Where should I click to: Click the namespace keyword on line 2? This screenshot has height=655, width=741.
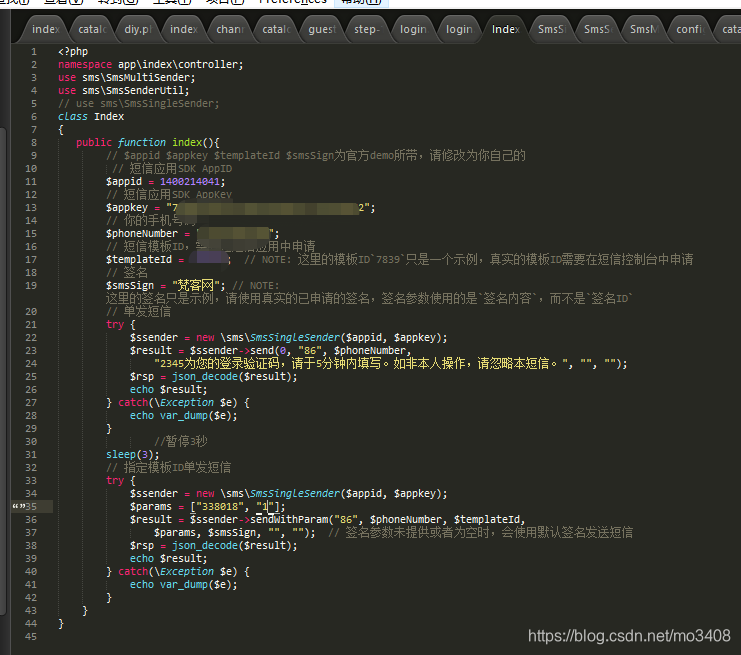click(x=85, y=64)
